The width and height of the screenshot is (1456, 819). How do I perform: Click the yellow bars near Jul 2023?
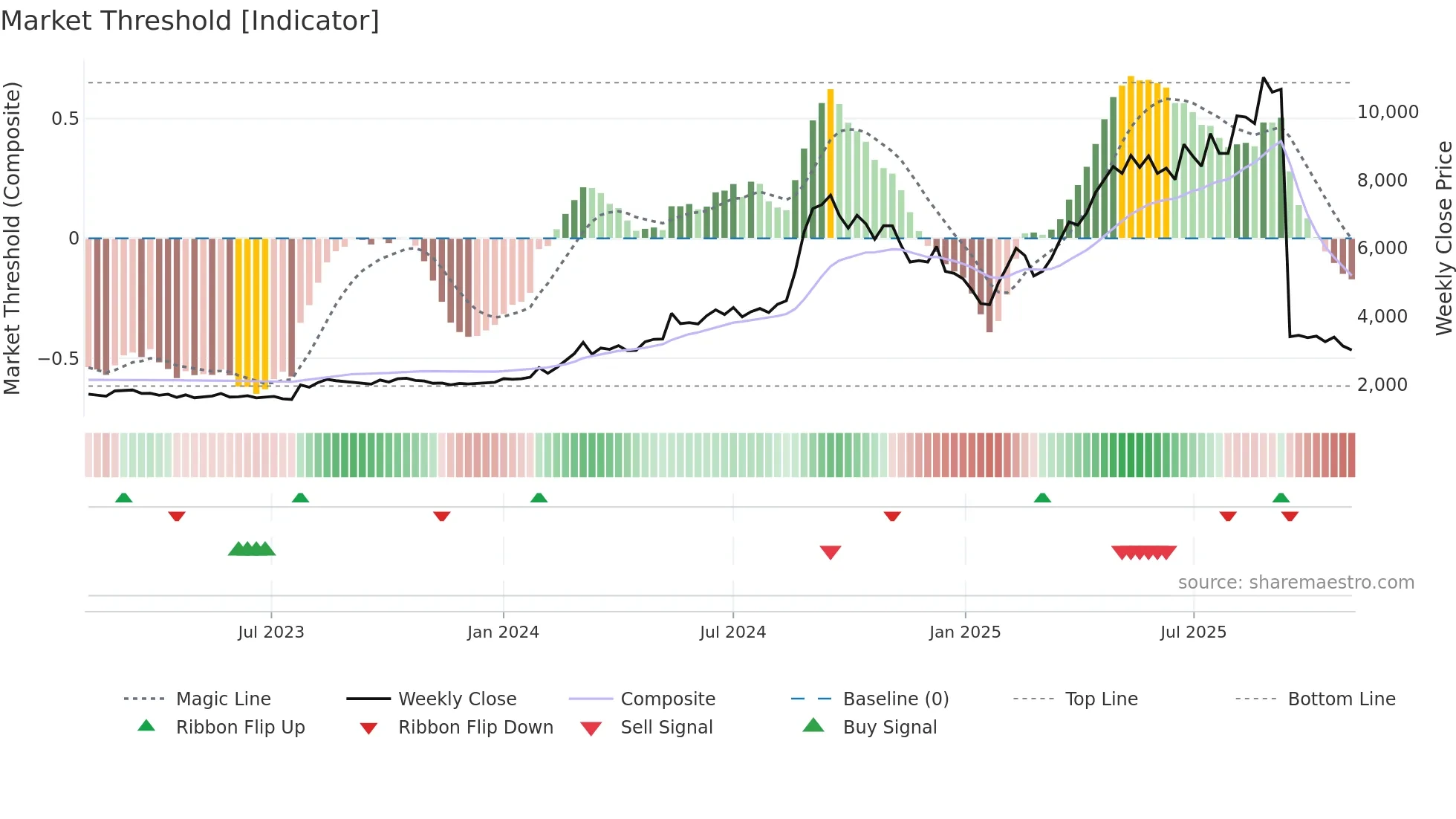pos(252,312)
